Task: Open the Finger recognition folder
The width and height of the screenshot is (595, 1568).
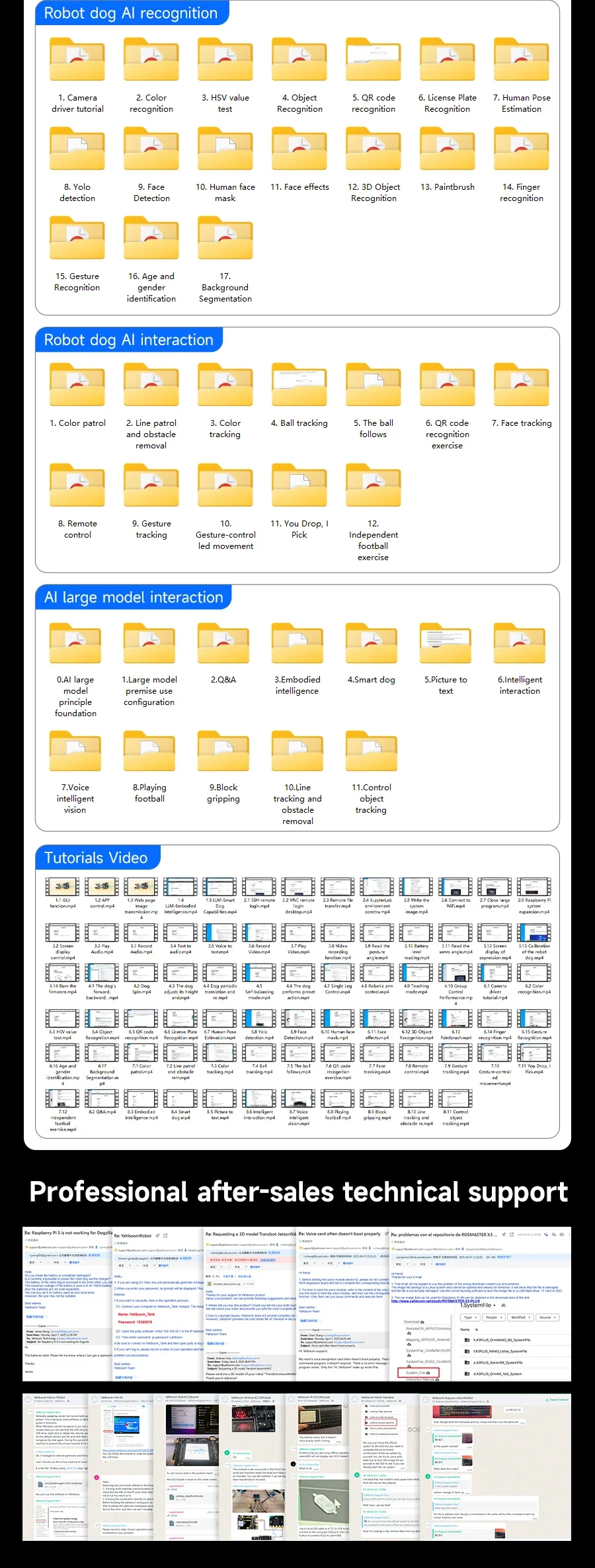Action: pos(522,149)
